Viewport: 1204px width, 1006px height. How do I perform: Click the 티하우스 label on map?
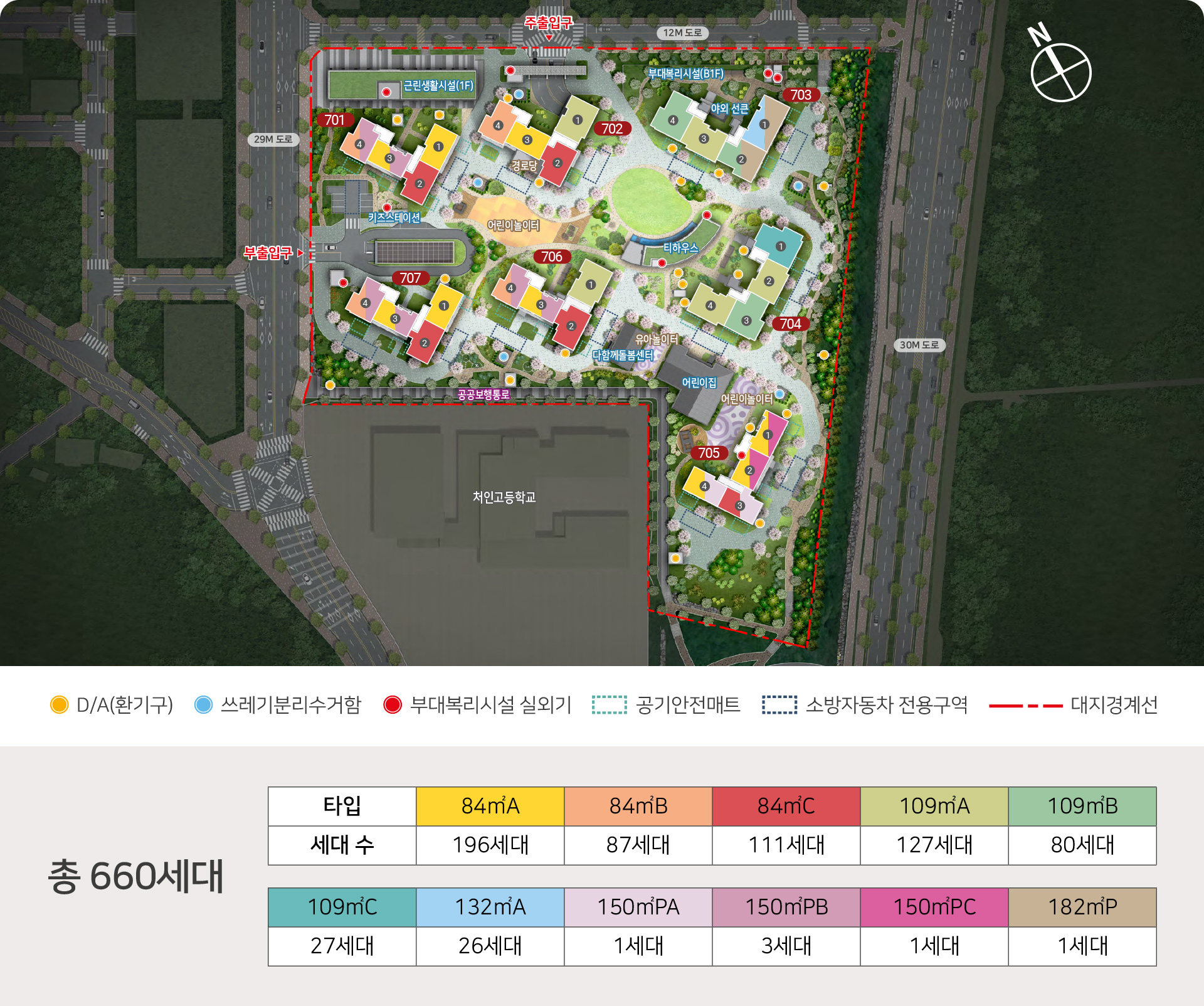(680, 248)
